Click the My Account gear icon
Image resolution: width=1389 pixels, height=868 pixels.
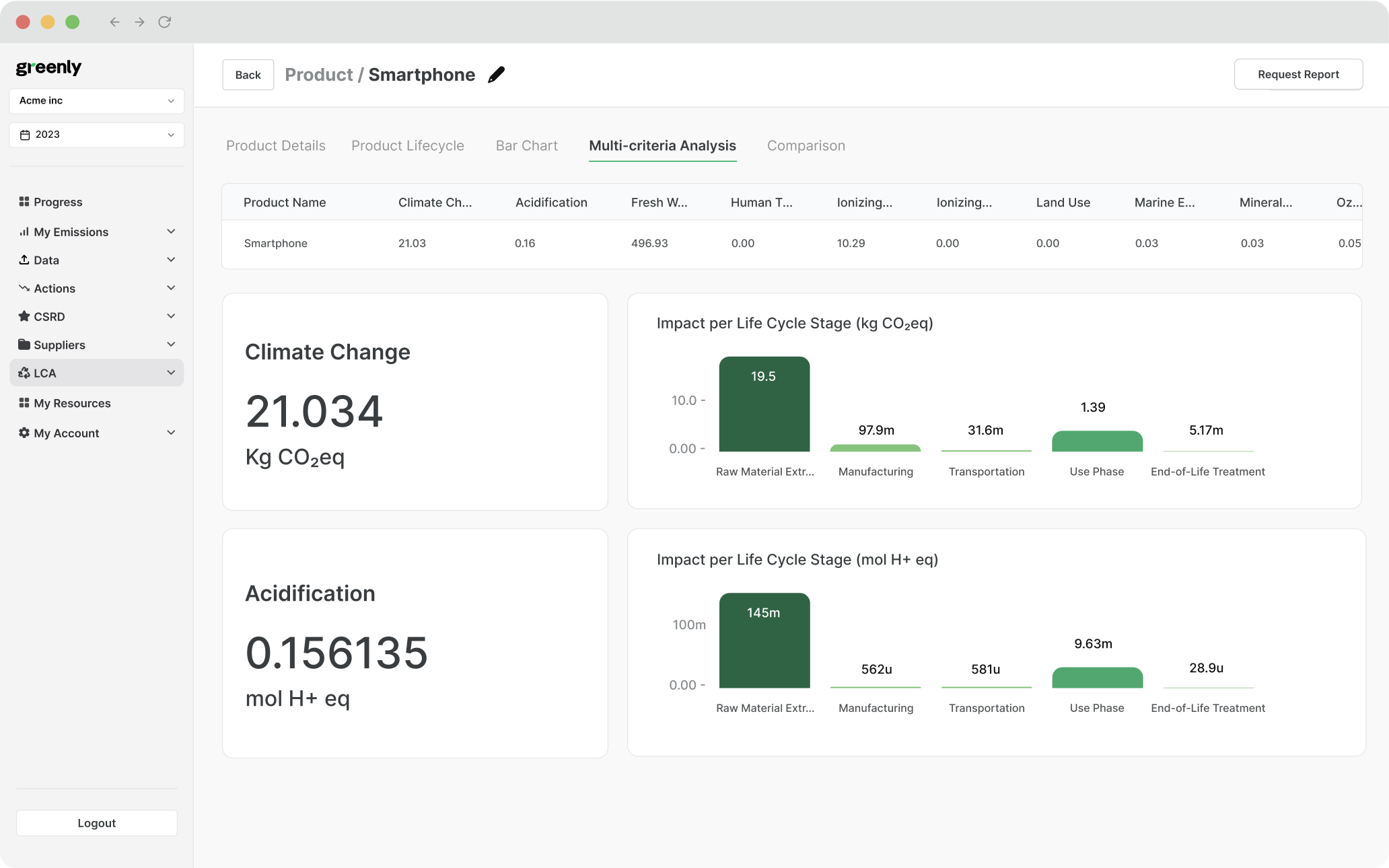pyautogui.click(x=24, y=433)
